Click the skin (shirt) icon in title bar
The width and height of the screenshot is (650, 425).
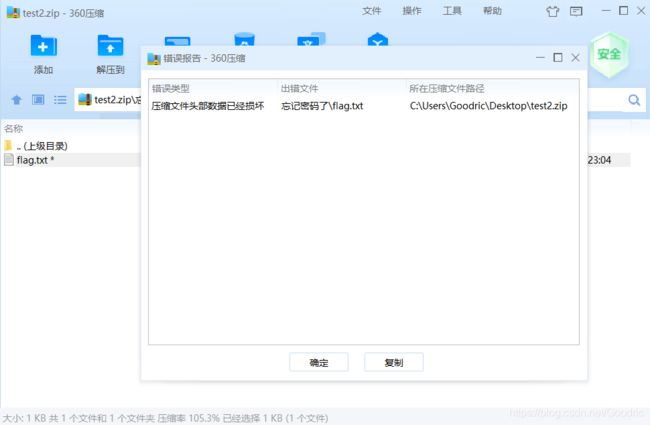[x=552, y=11]
